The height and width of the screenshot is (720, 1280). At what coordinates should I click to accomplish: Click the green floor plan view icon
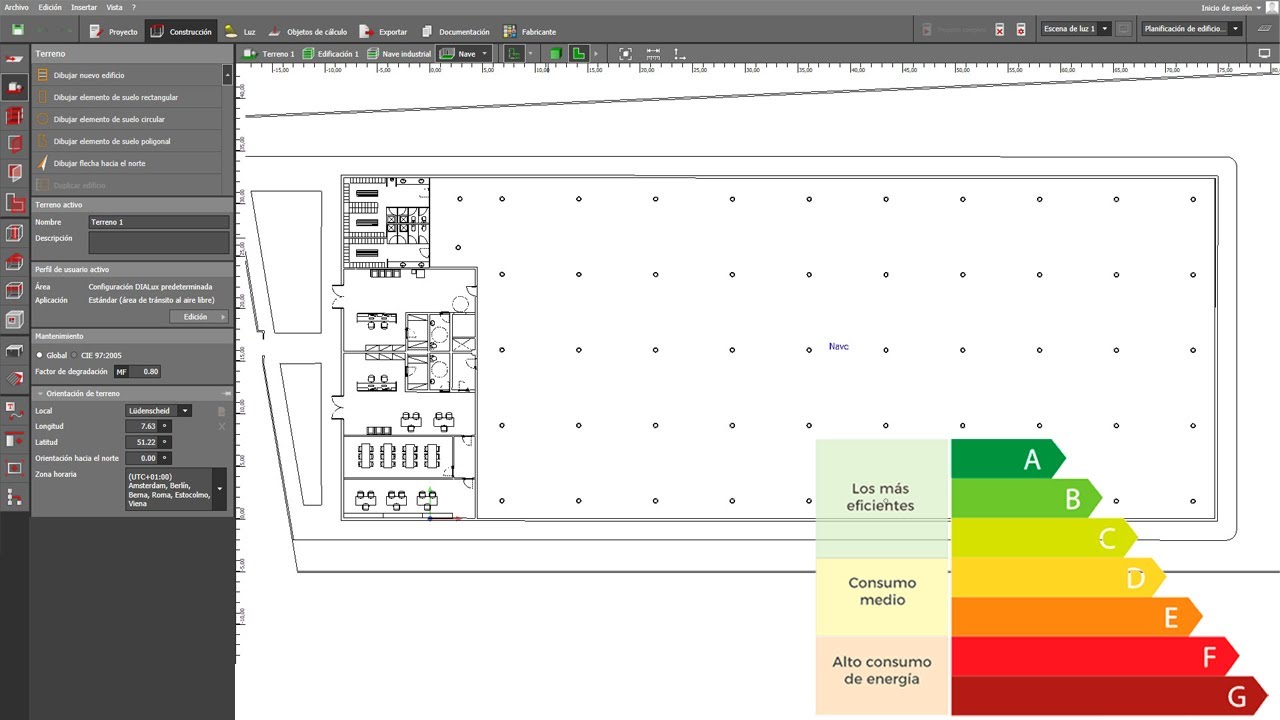(x=513, y=53)
